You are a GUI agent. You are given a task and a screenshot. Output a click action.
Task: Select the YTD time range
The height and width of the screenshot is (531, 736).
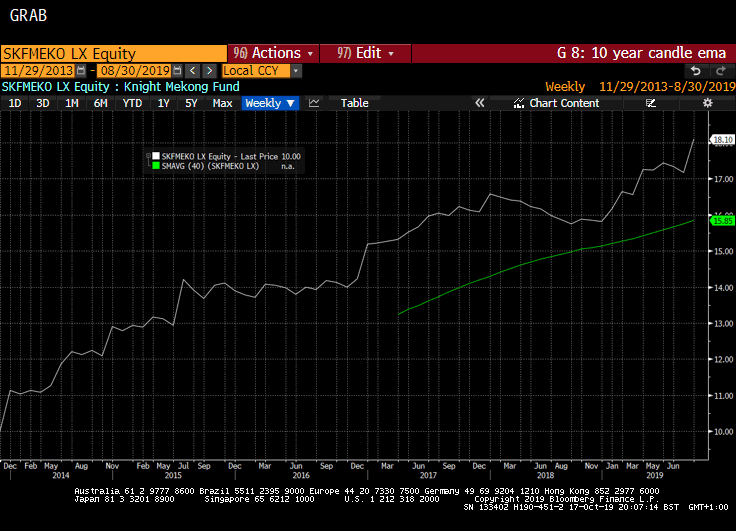coord(132,103)
